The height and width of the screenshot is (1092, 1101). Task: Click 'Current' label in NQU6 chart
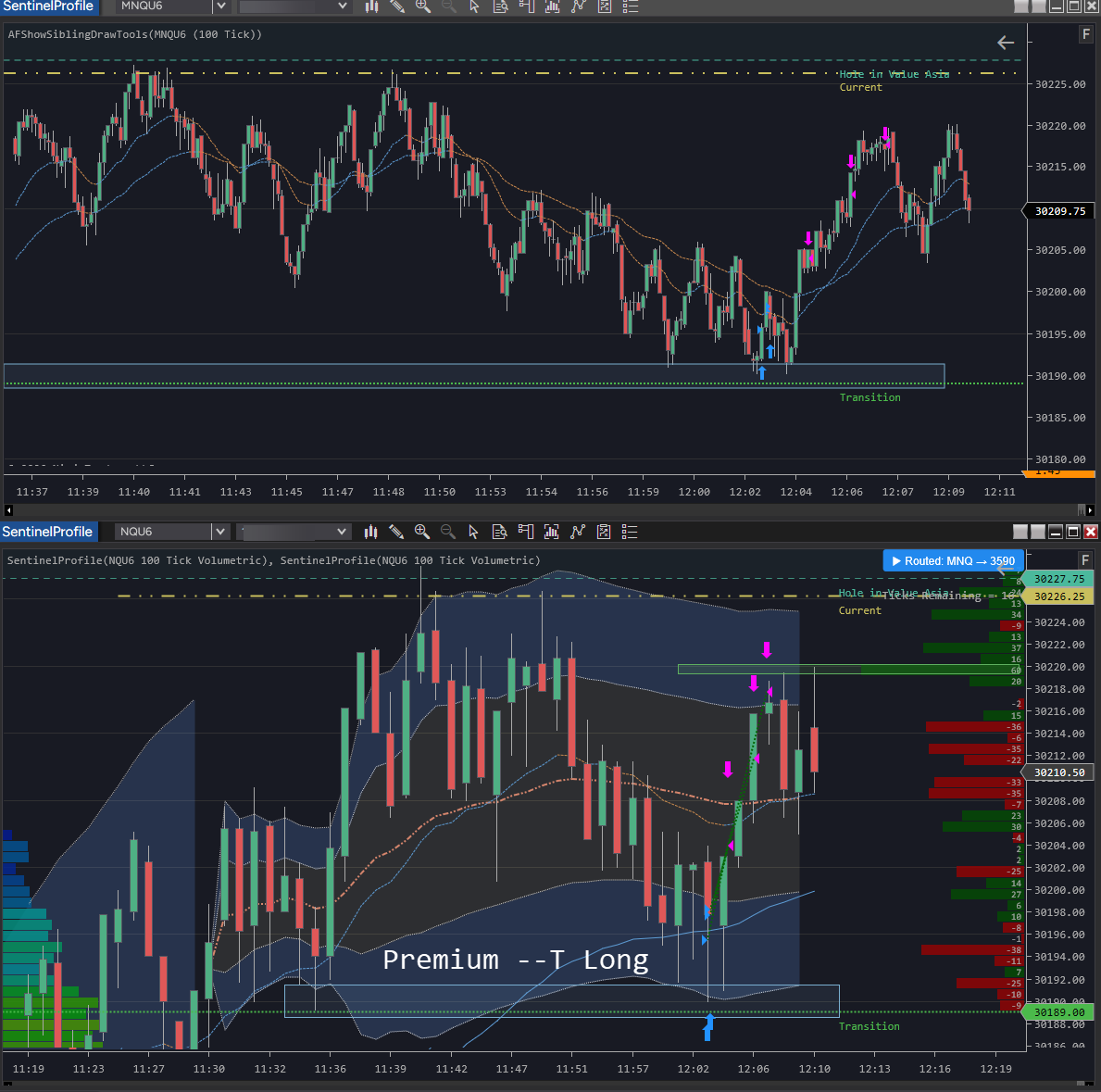[x=860, y=610]
